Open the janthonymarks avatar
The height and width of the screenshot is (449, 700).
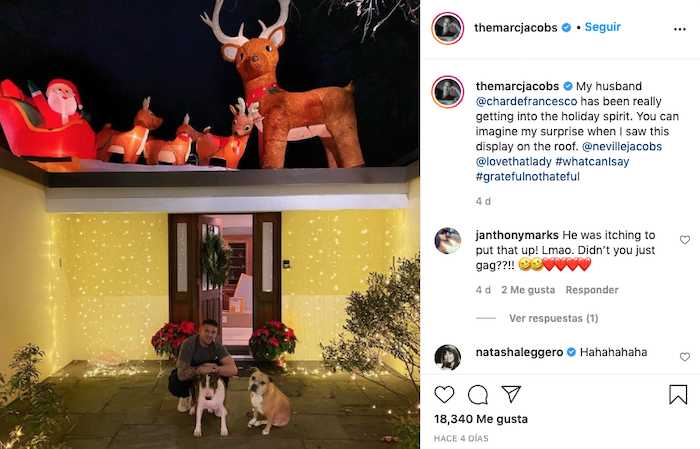point(447,240)
